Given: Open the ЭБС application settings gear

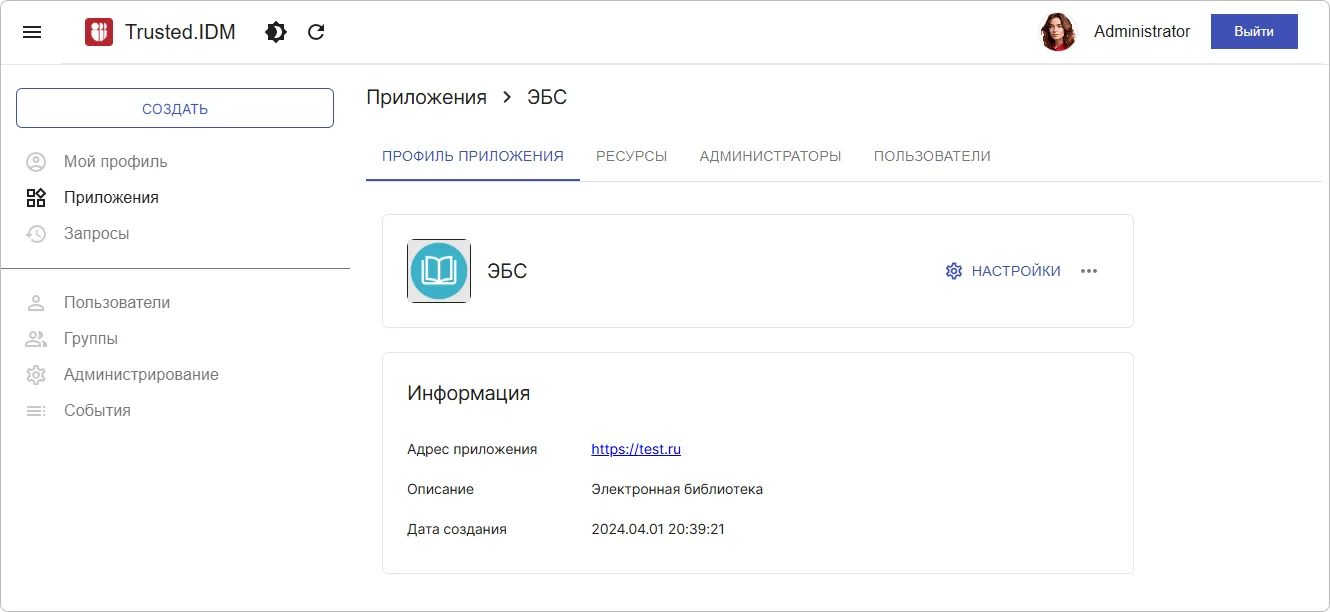Looking at the screenshot, I should click(955, 270).
